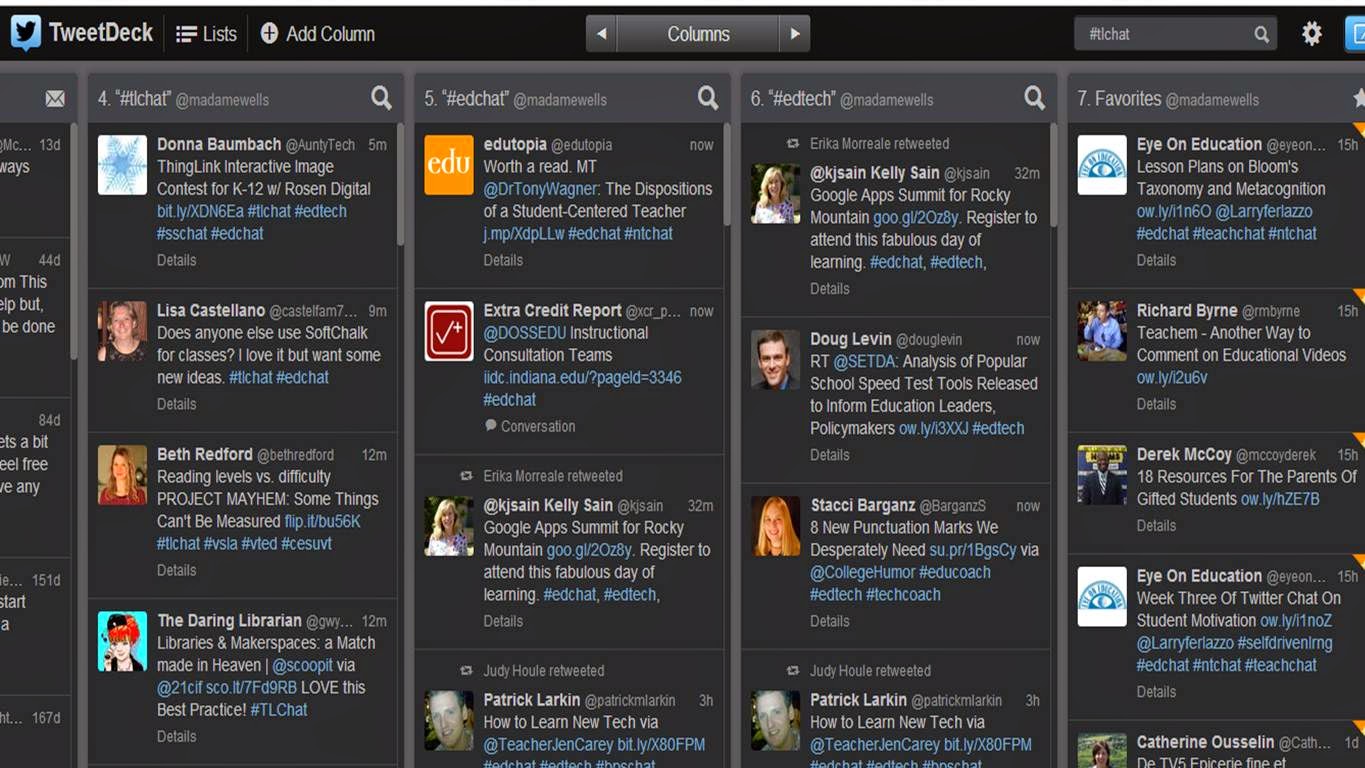Click The Daring Librarian's avatar

(122, 641)
